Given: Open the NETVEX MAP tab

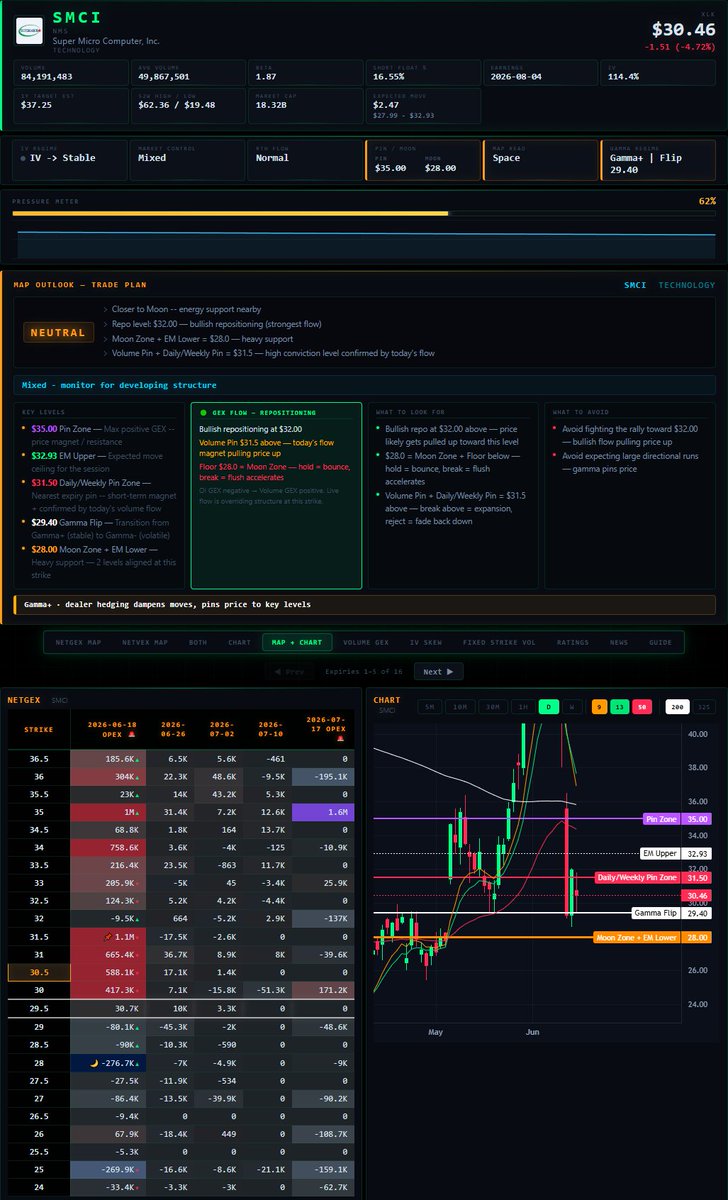Looking at the screenshot, I should (145, 642).
